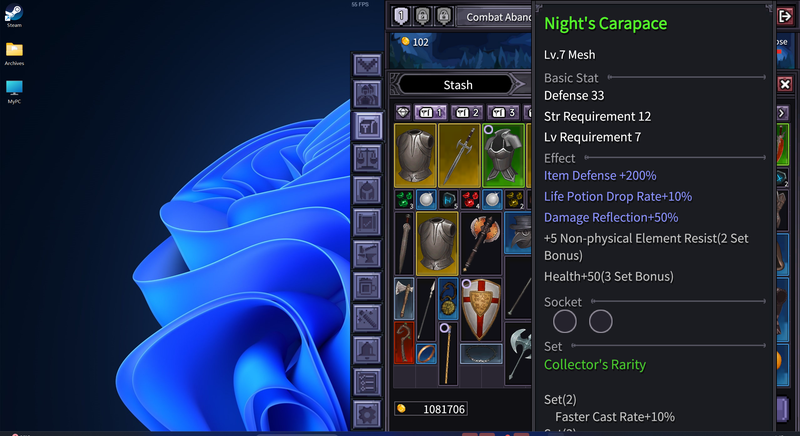
Task: Open Steam desktop shortcut
Action: [x=14, y=15]
